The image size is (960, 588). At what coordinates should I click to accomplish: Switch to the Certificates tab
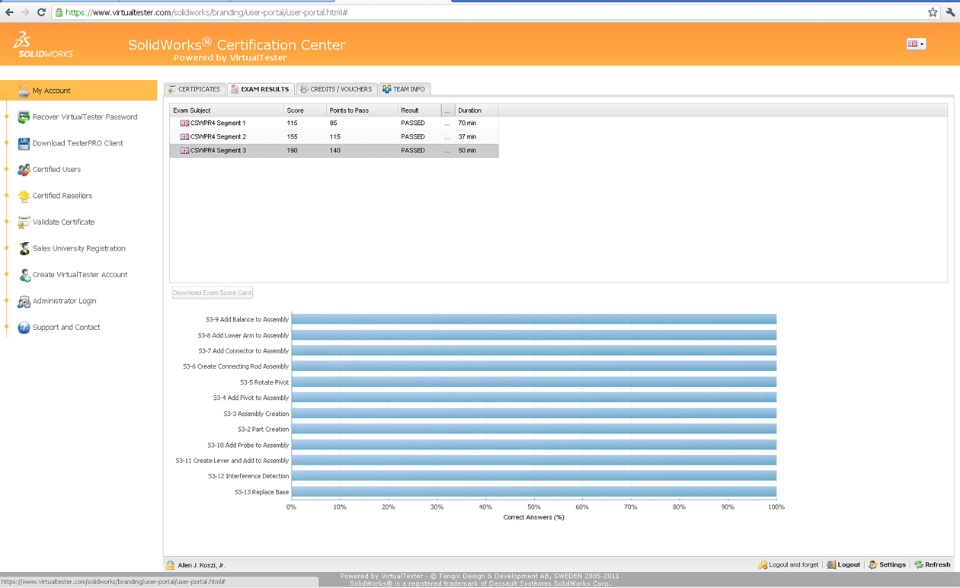pyautogui.click(x=195, y=89)
